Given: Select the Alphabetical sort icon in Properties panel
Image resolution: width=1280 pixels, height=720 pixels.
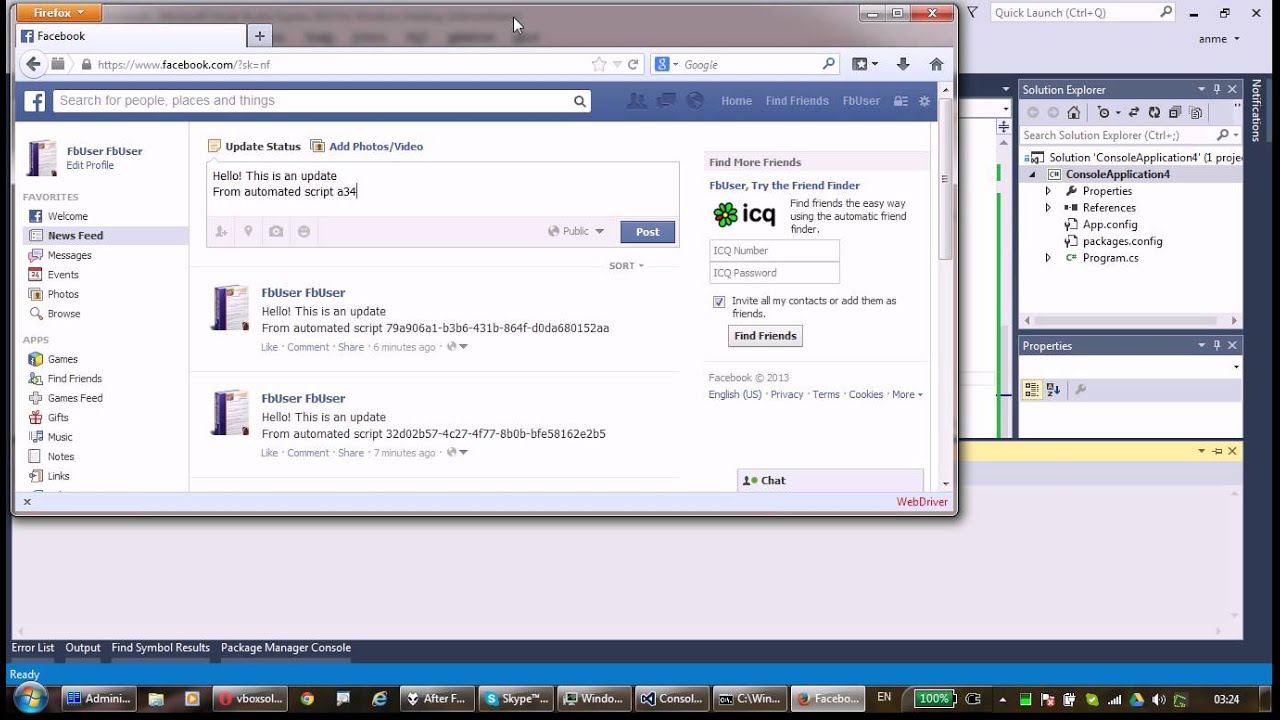Looking at the screenshot, I should pos(1053,389).
